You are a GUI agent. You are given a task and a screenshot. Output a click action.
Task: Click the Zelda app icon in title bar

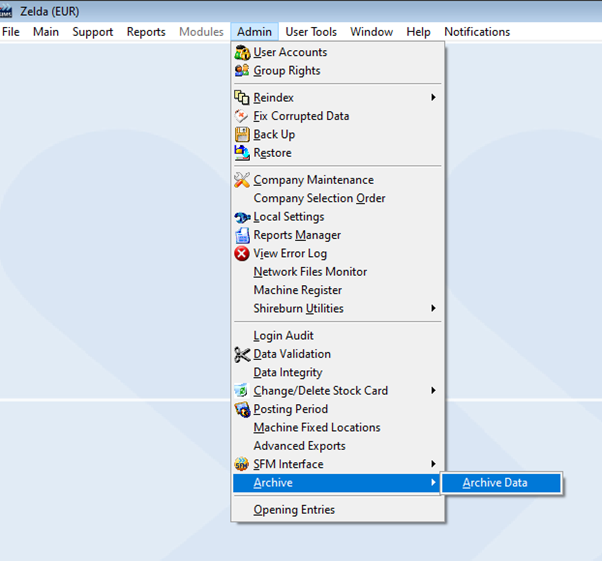[x=6, y=11]
